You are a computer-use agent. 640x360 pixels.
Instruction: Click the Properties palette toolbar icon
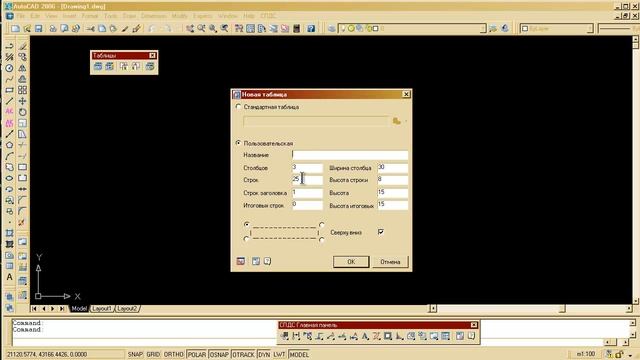[x=239, y=29]
